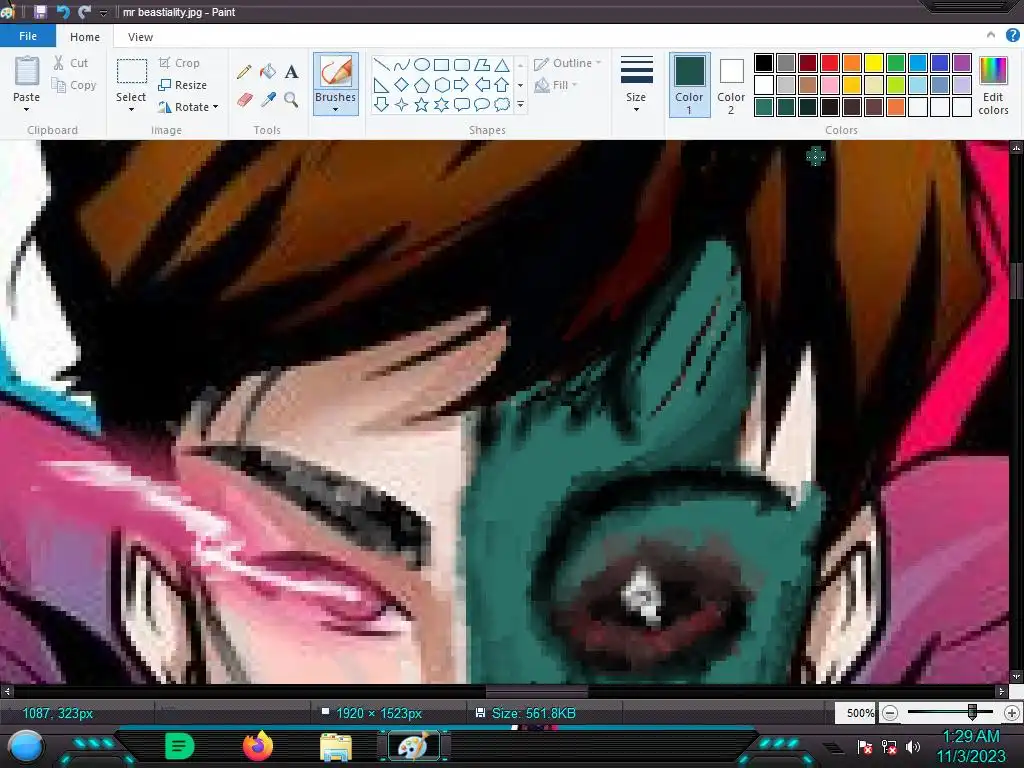
Task: Choose the Diamond shape
Action: point(402,85)
